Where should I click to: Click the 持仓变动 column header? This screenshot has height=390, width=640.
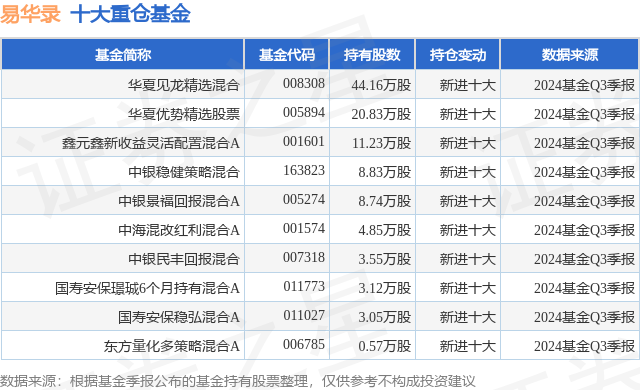[x=458, y=54]
